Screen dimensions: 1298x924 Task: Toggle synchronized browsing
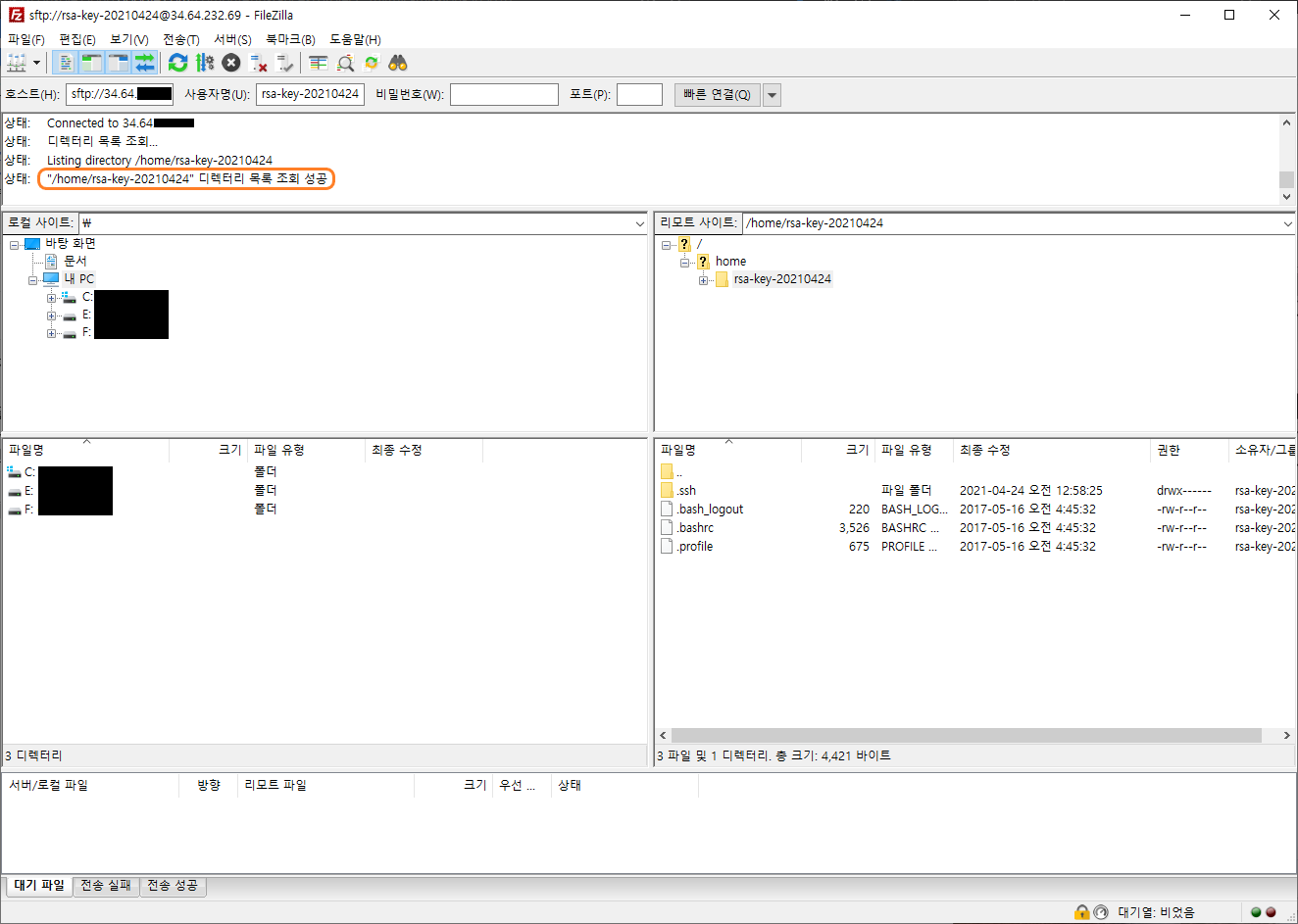[x=371, y=63]
